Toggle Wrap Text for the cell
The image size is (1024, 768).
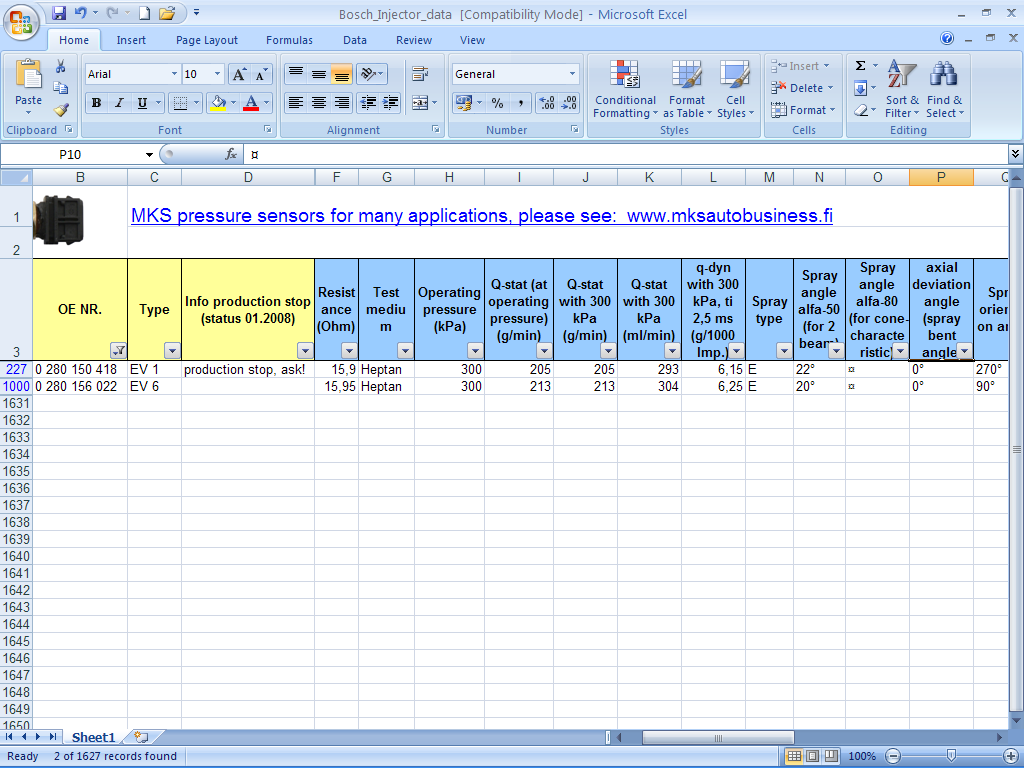(420, 74)
